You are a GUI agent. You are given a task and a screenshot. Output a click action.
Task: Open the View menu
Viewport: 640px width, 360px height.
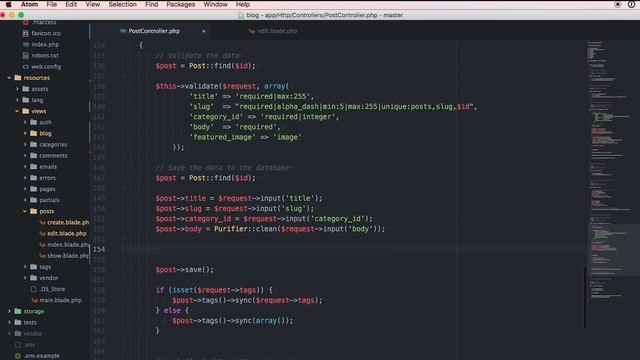pos(93,4)
